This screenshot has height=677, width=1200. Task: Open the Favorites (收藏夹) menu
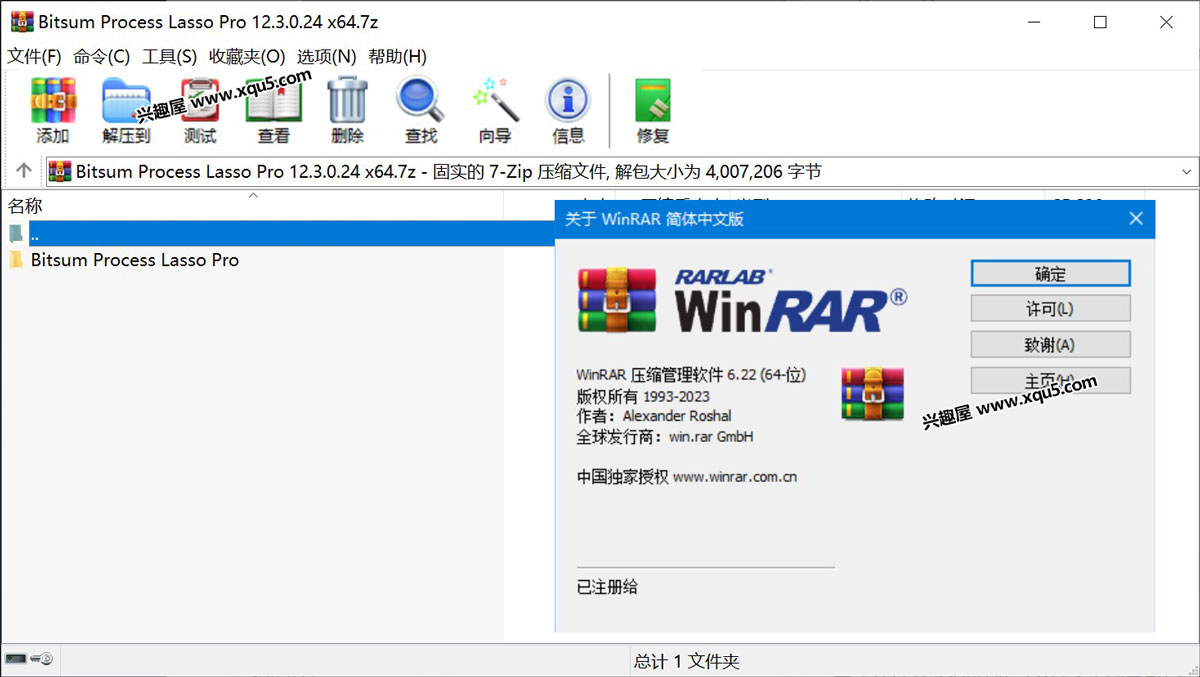click(247, 56)
